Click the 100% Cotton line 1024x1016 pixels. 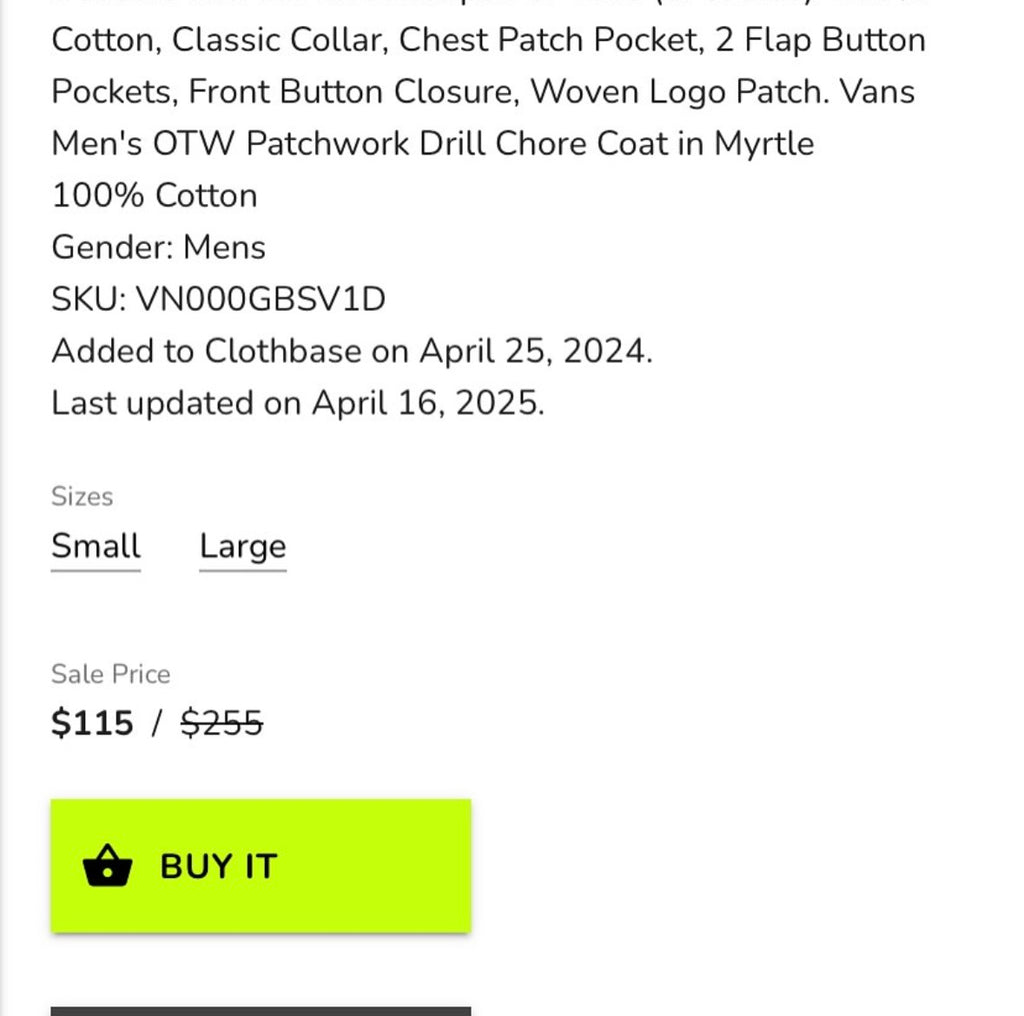click(x=154, y=195)
